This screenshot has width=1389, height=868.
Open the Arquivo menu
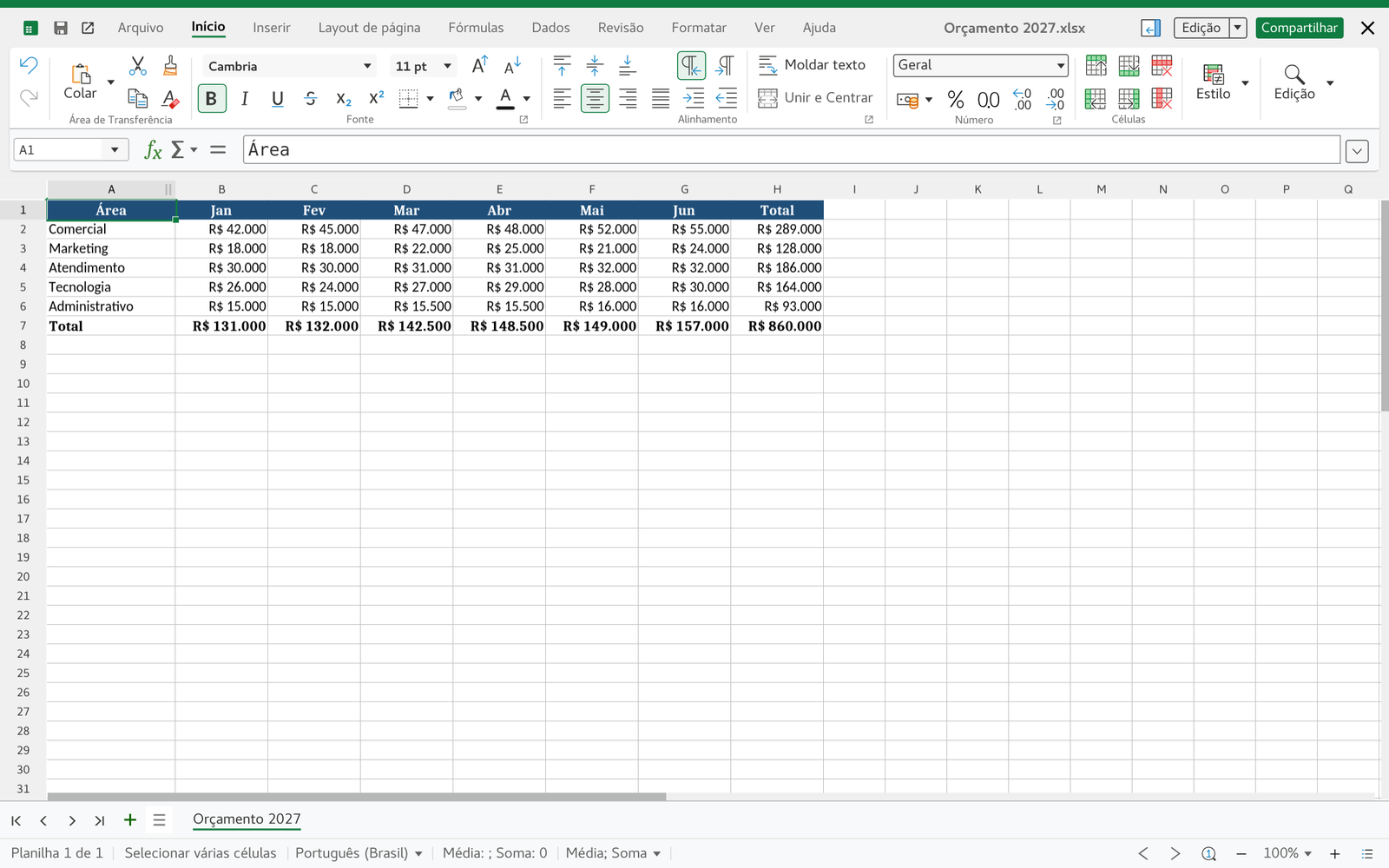coord(141,28)
